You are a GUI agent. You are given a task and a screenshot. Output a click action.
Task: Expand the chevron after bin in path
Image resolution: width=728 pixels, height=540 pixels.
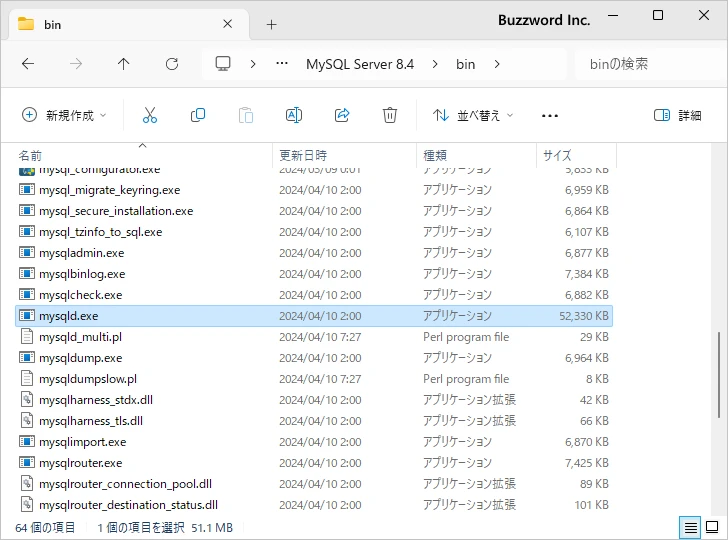tap(497, 64)
